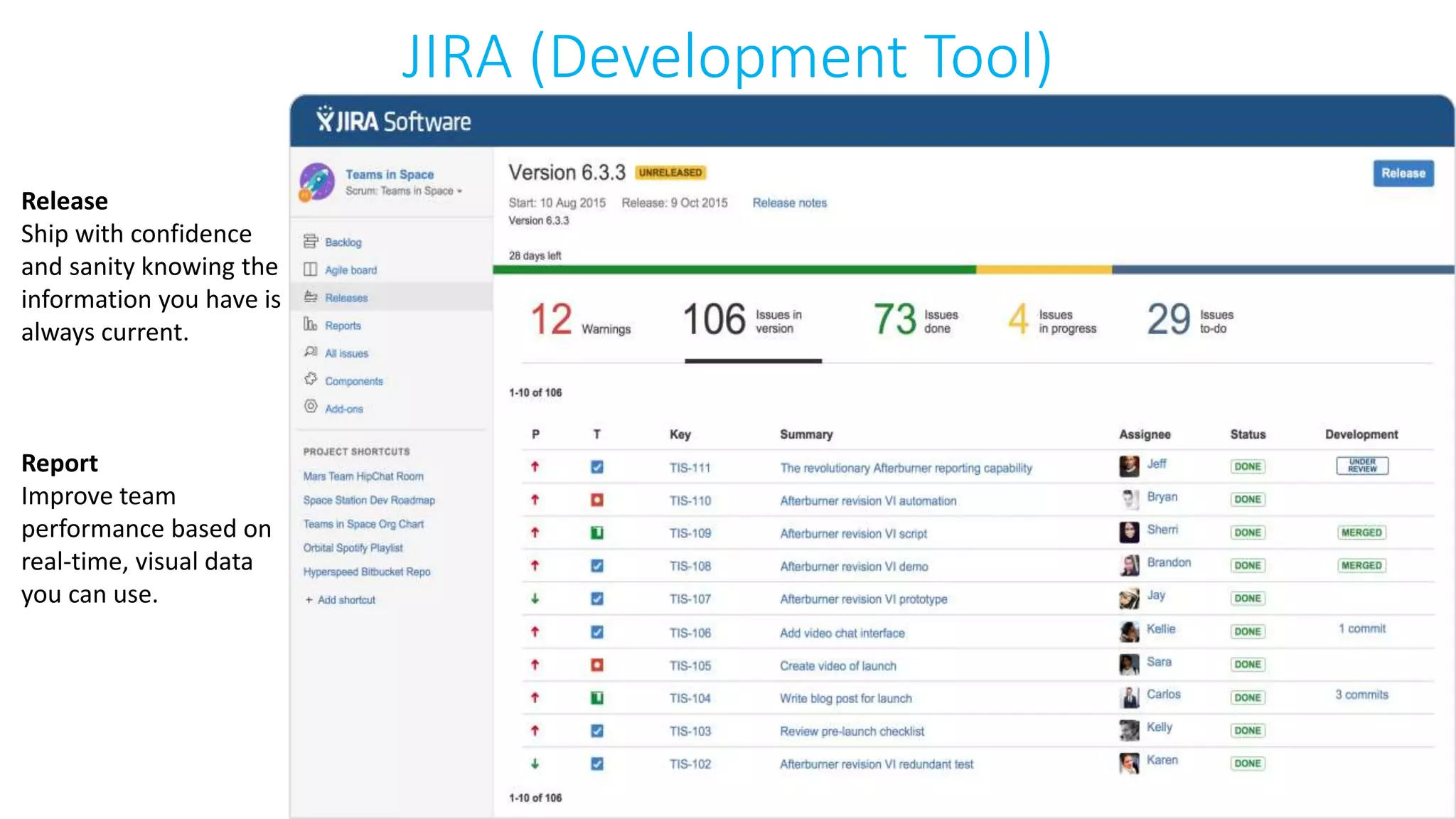
Task: Open Components in the sidebar
Action: (354, 381)
